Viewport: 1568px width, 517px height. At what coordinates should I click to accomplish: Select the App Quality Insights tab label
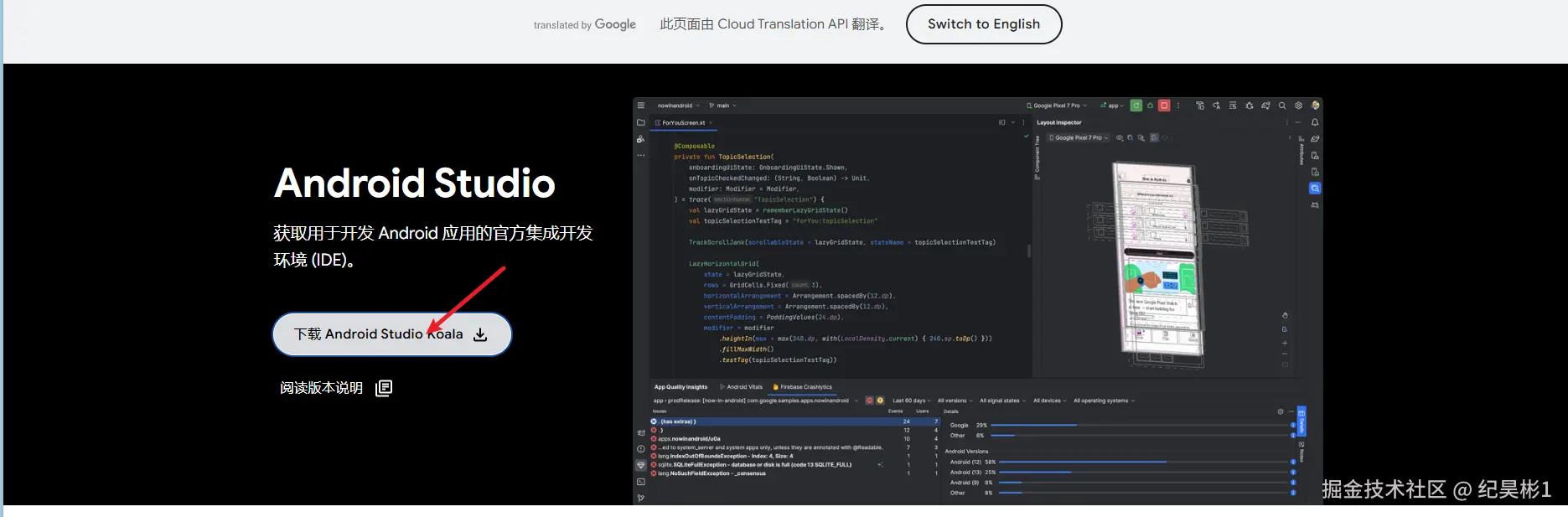coord(681,387)
